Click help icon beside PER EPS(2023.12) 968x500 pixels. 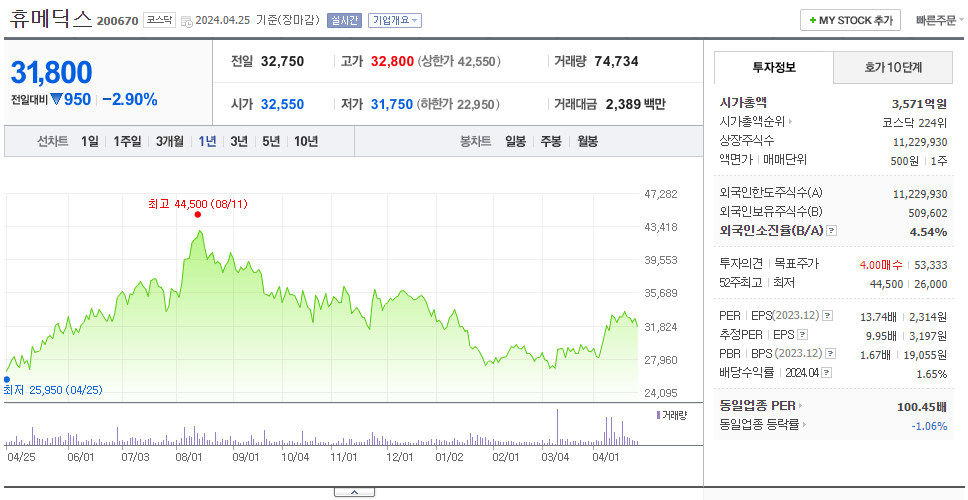click(x=827, y=316)
